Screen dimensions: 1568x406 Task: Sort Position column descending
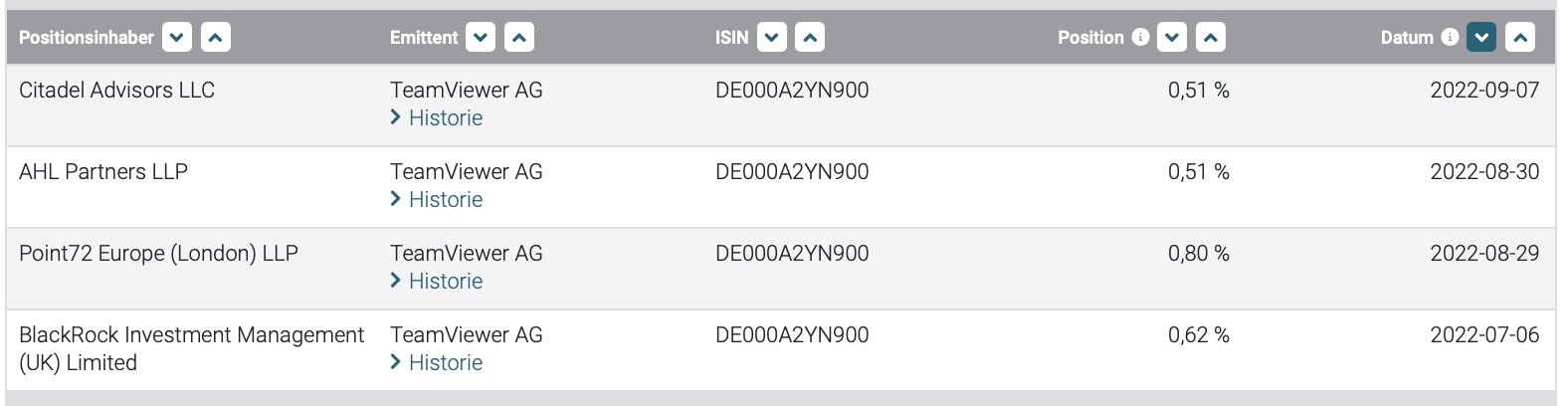click(1173, 38)
